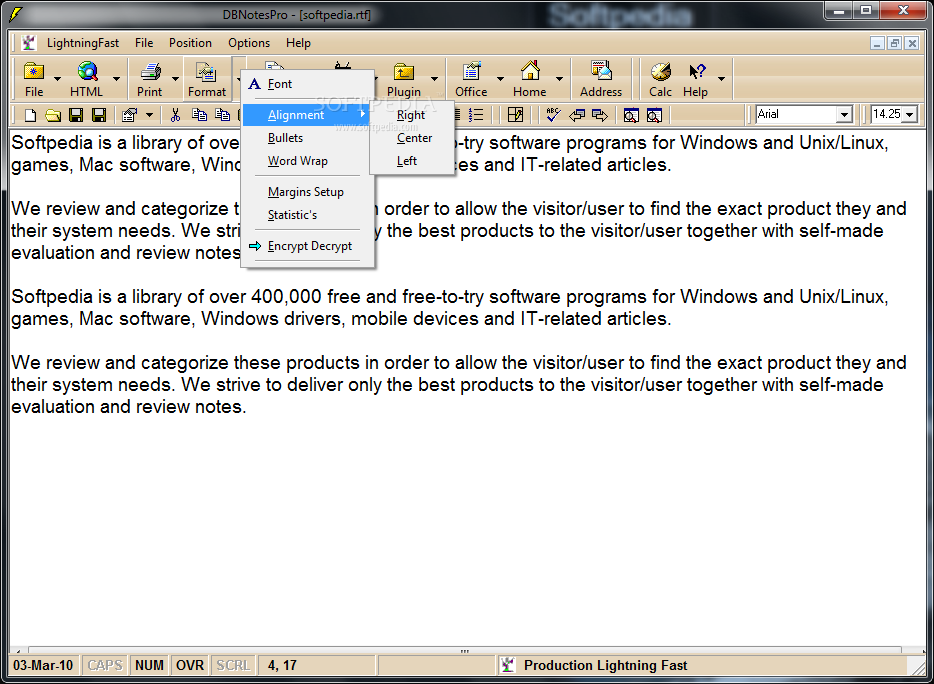
Task: Open the dropdown arrow next to Office
Action: click(x=500, y=79)
